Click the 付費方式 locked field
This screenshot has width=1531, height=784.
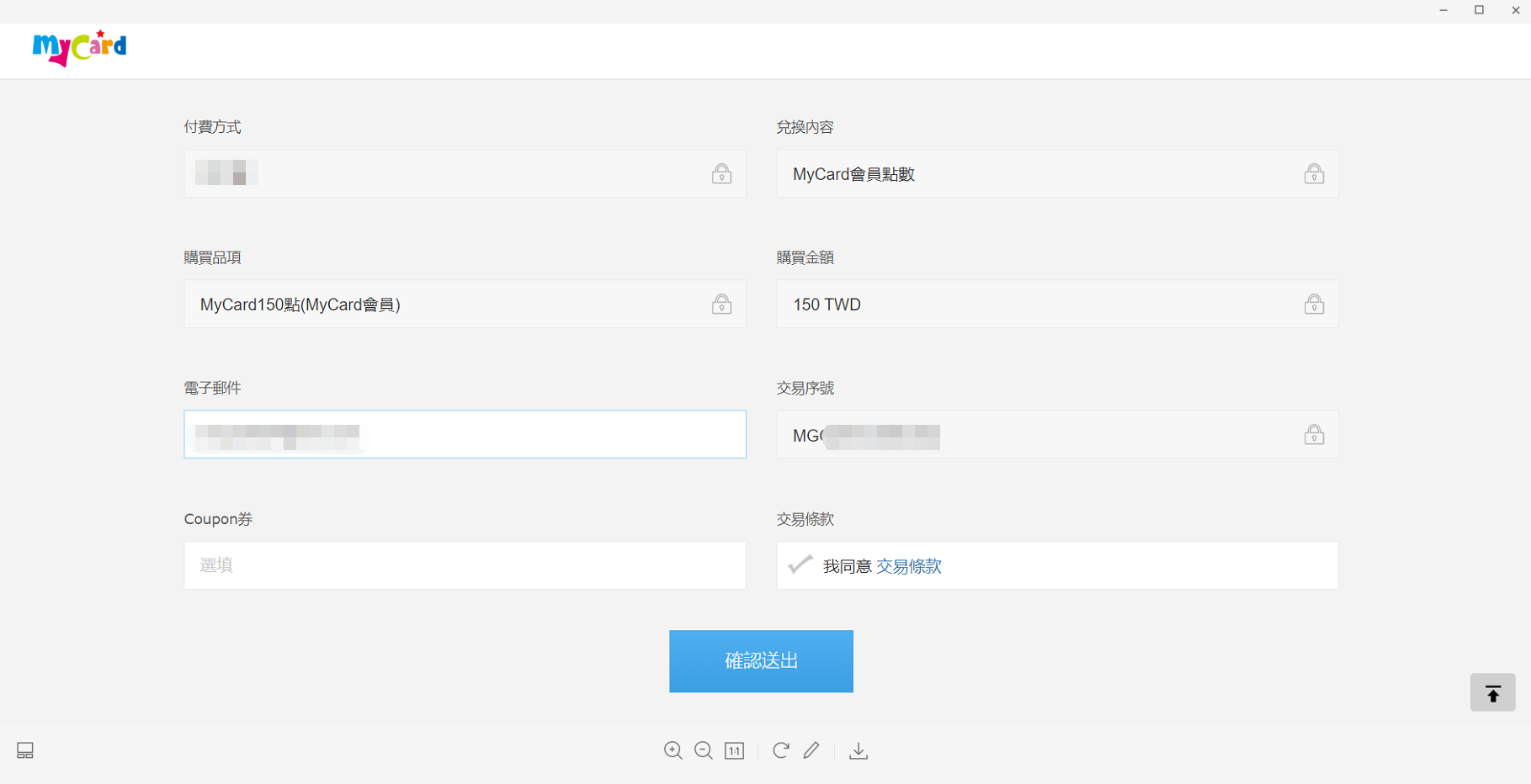pyautogui.click(x=465, y=173)
